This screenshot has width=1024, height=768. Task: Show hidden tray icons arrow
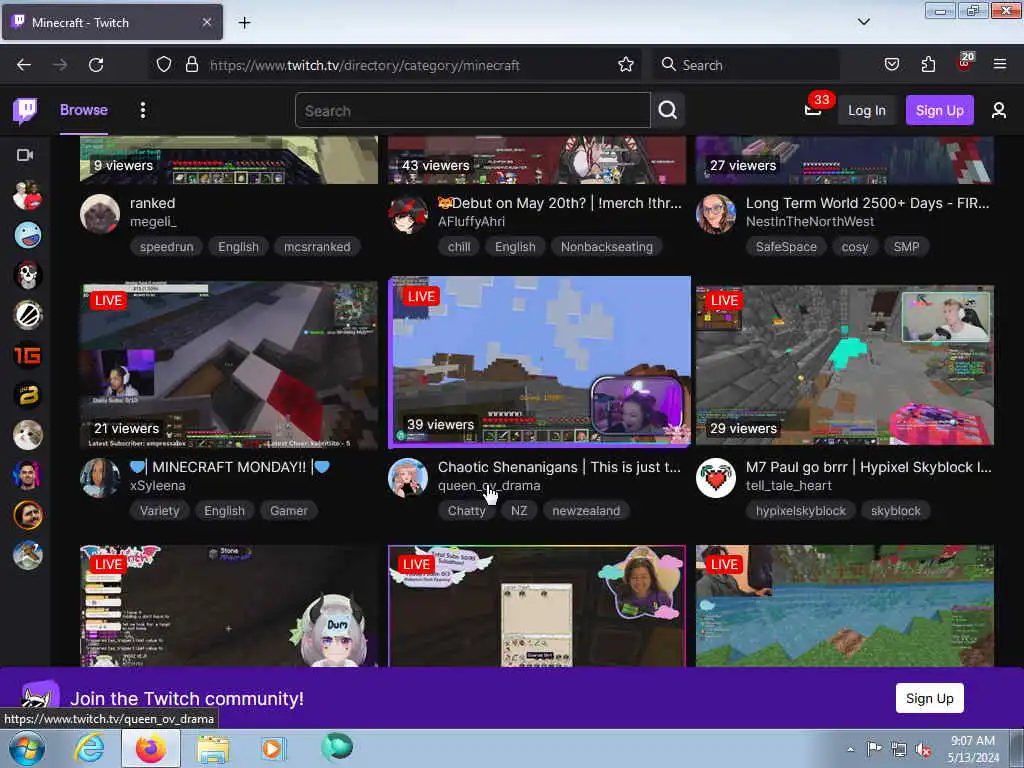[x=850, y=749]
